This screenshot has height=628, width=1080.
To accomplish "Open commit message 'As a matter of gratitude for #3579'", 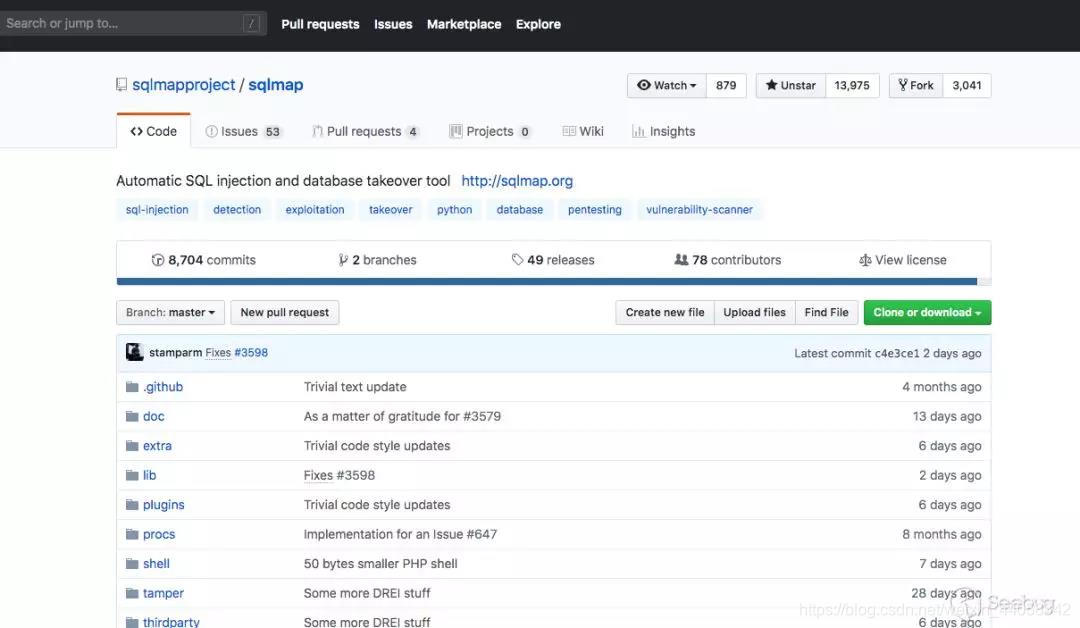I will tap(402, 417).
